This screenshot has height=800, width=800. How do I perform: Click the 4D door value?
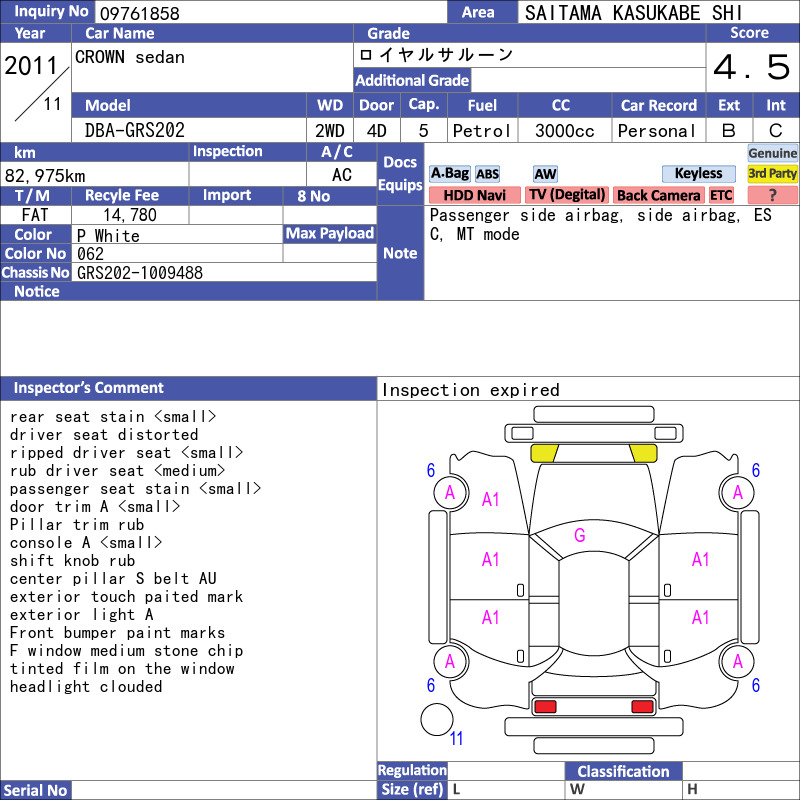point(377,131)
